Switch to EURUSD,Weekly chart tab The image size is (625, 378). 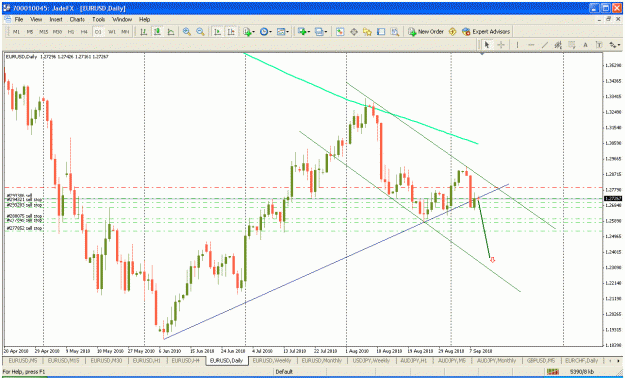(272, 361)
